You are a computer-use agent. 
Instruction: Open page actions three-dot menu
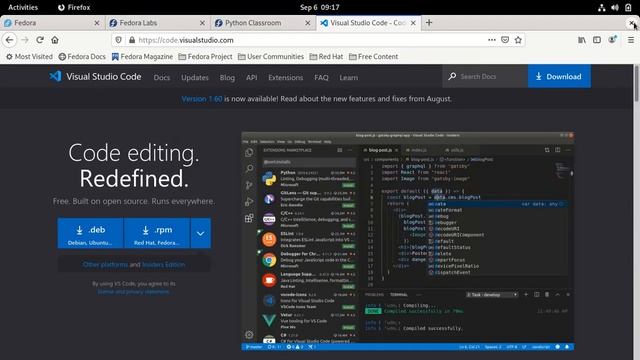(x=492, y=40)
